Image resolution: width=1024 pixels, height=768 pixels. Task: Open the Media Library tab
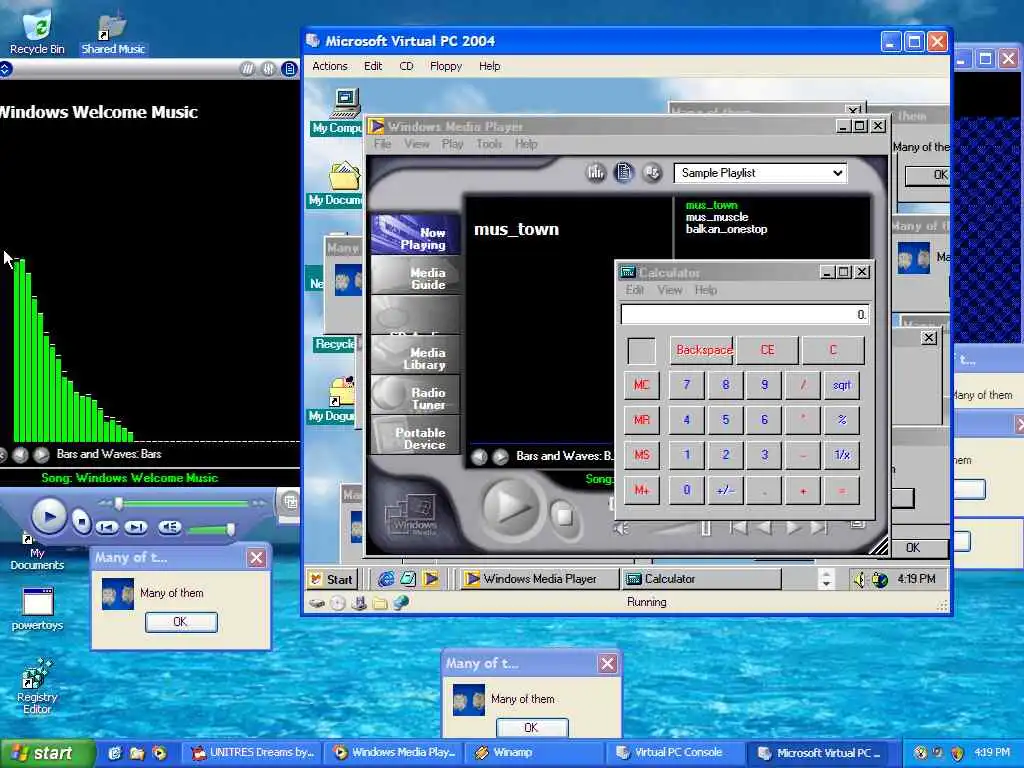[x=415, y=355]
